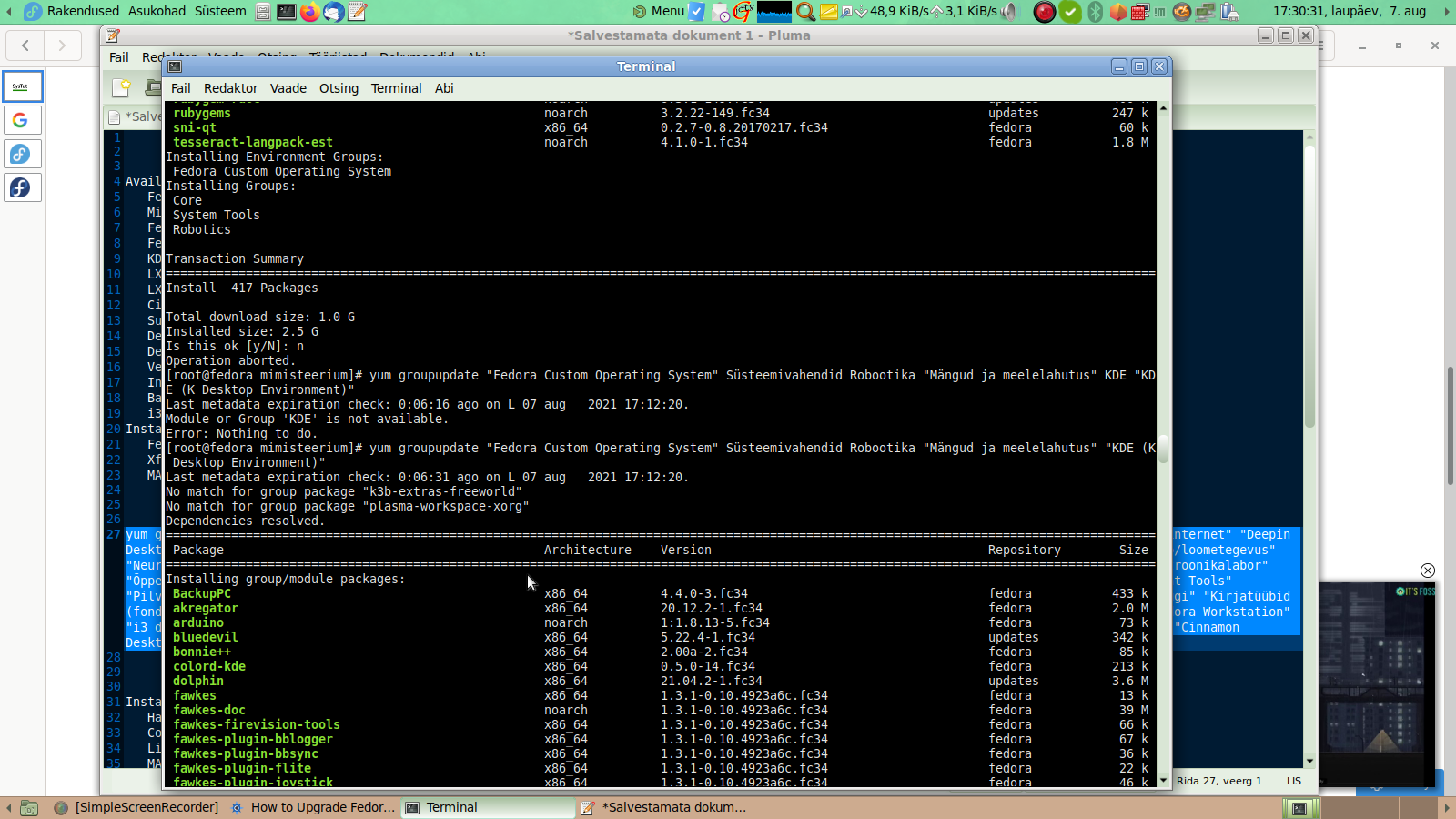The height and width of the screenshot is (819, 1456).
Task: Create new document in Pluma toolbar
Action: click(x=121, y=87)
